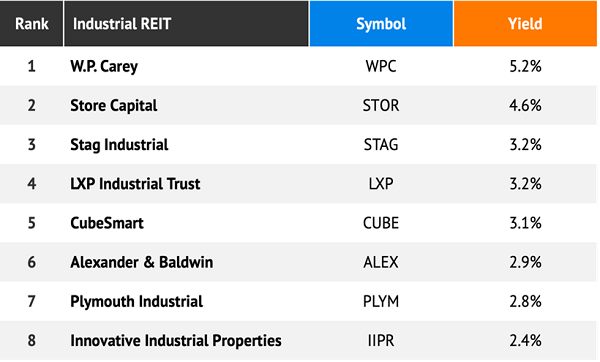Click the WPC ticker symbol
This screenshot has width=600, height=362.
(x=381, y=67)
